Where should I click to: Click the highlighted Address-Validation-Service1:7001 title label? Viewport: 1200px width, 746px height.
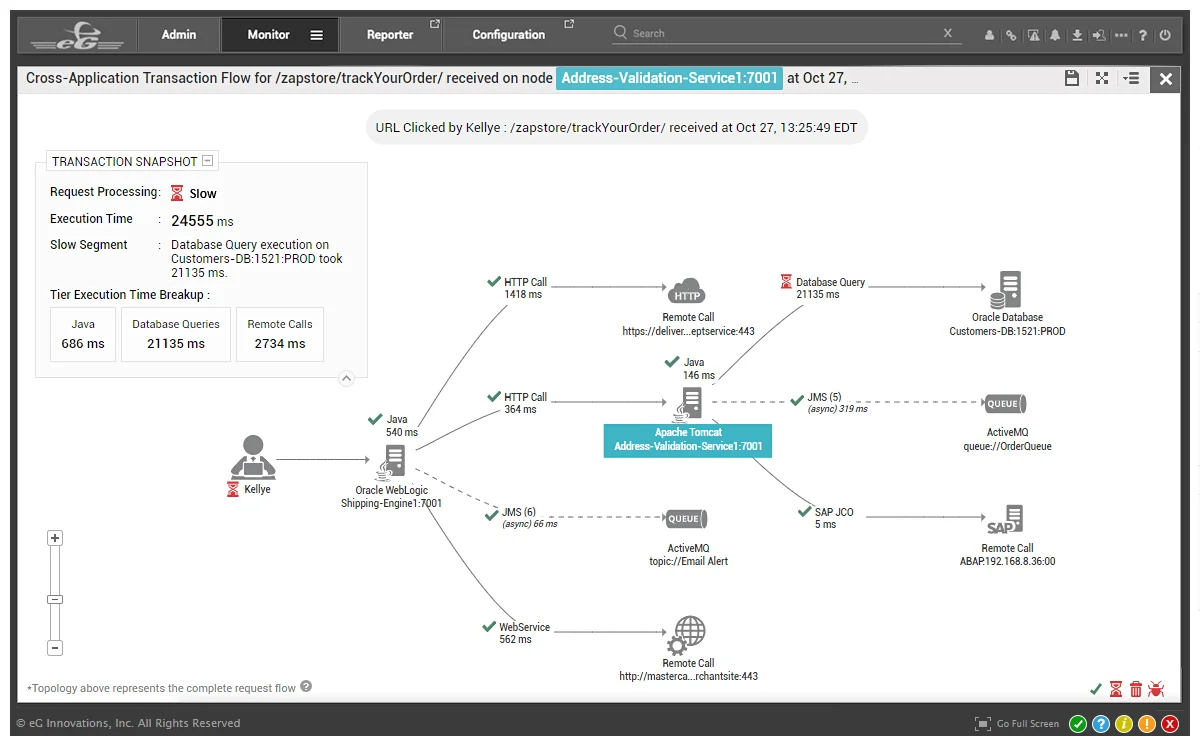669,78
